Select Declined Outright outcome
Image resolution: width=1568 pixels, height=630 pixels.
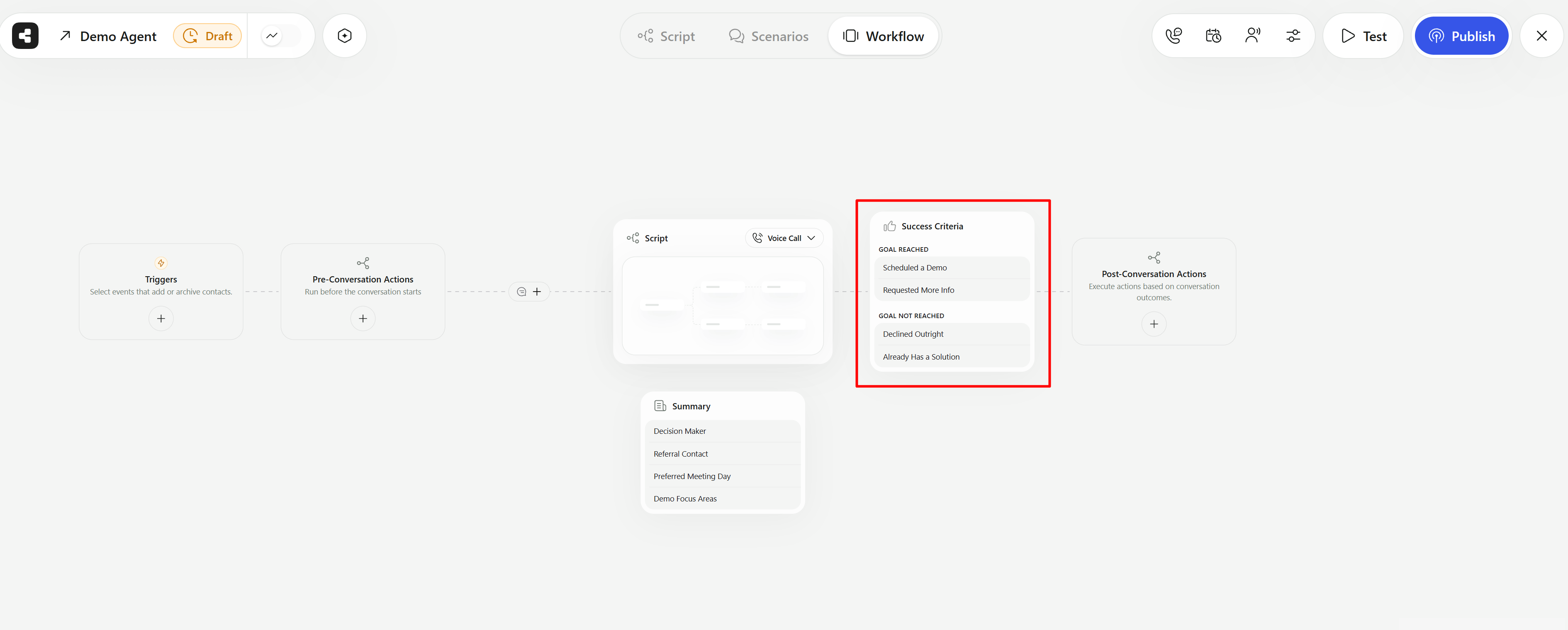click(952, 334)
